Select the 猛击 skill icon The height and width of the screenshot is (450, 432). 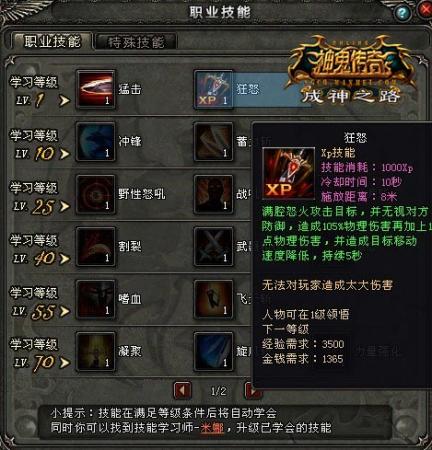click(x=96, y=89)
